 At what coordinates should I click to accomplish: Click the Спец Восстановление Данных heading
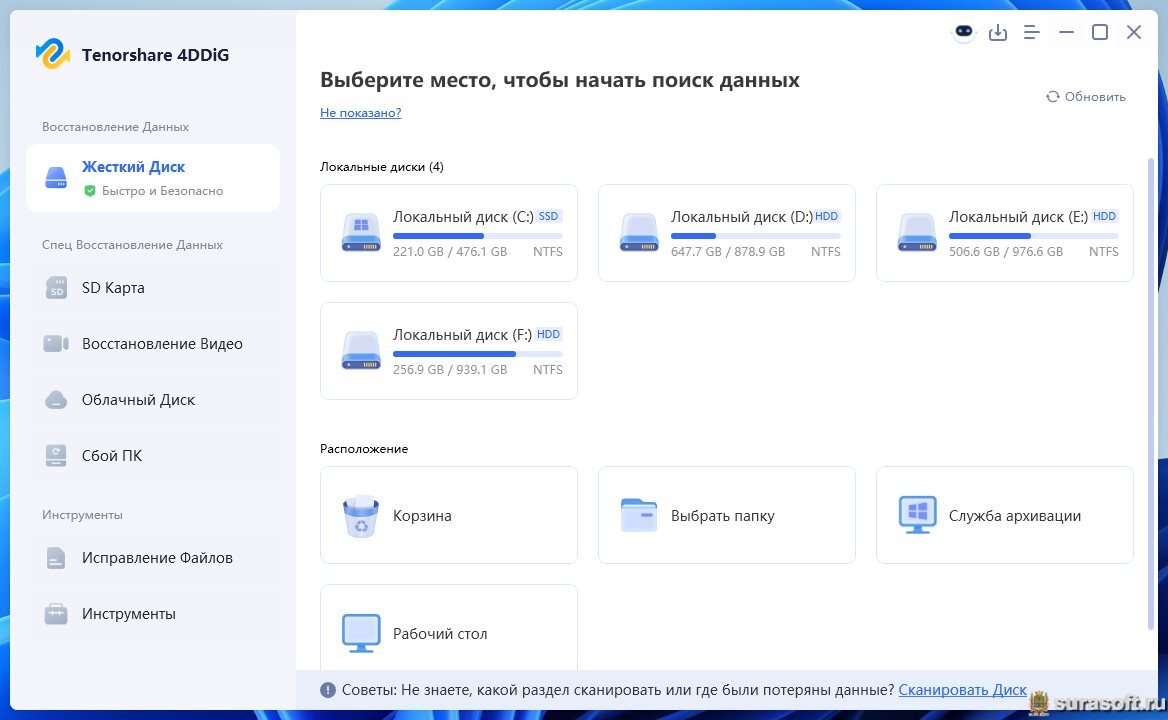132,245
